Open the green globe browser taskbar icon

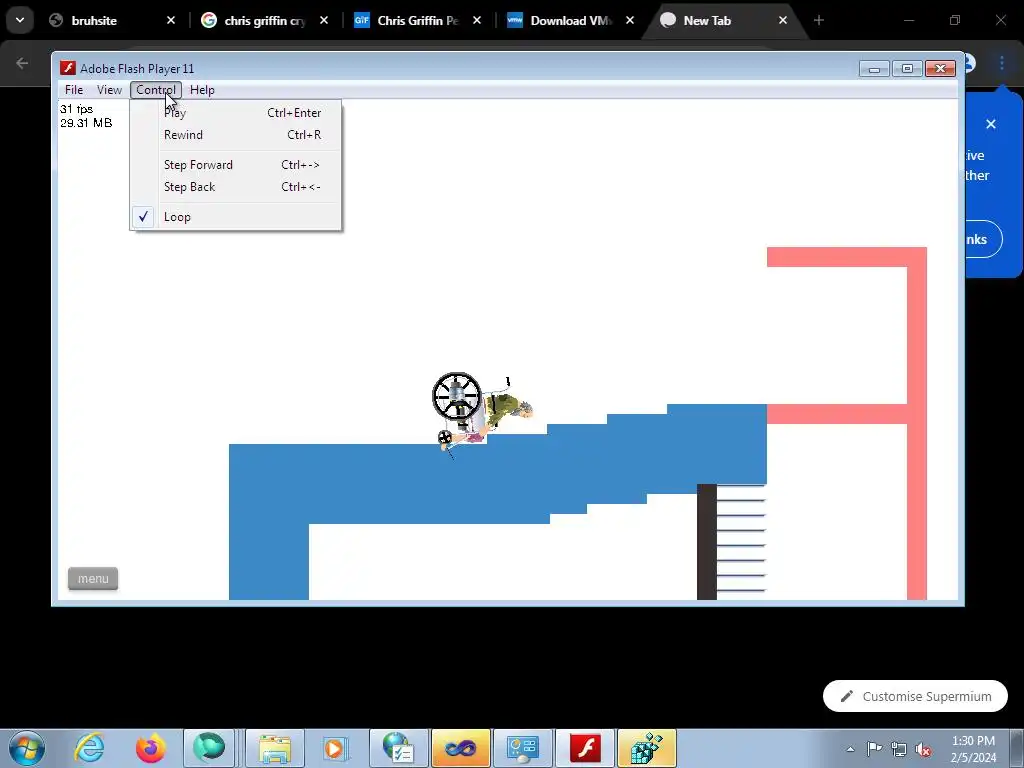(209, 748)
